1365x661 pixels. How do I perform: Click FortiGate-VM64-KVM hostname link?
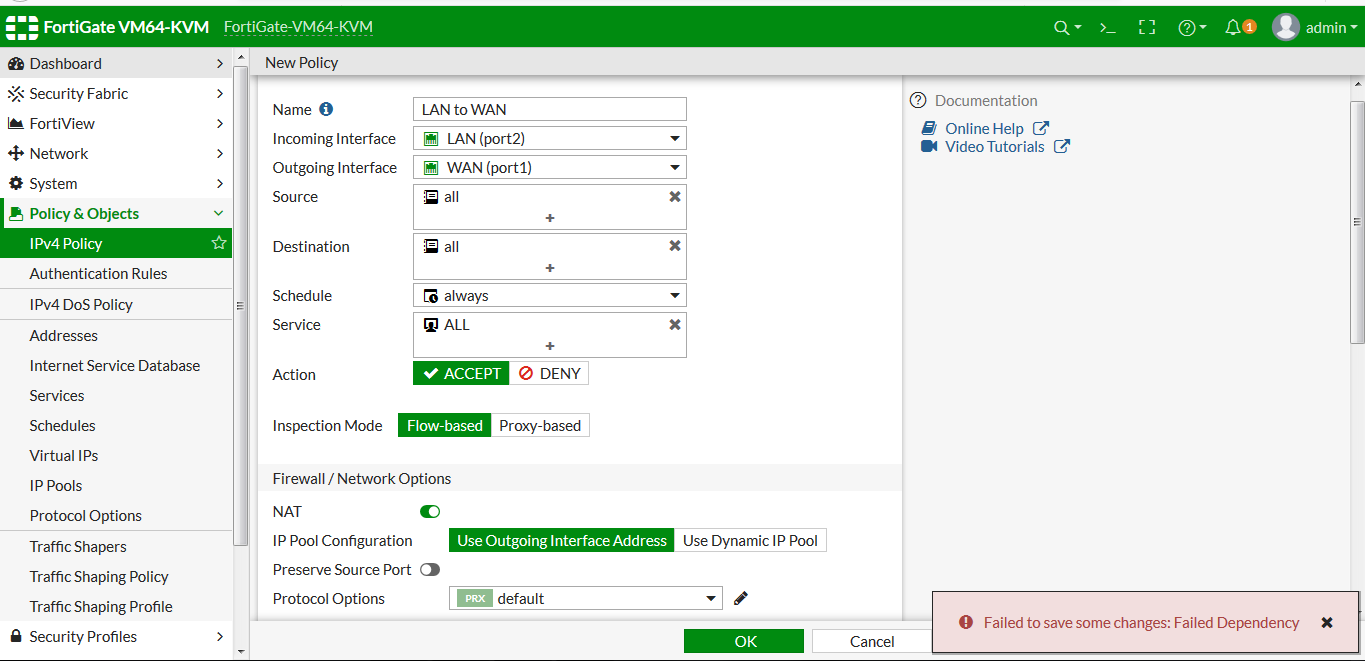[298, 27]
